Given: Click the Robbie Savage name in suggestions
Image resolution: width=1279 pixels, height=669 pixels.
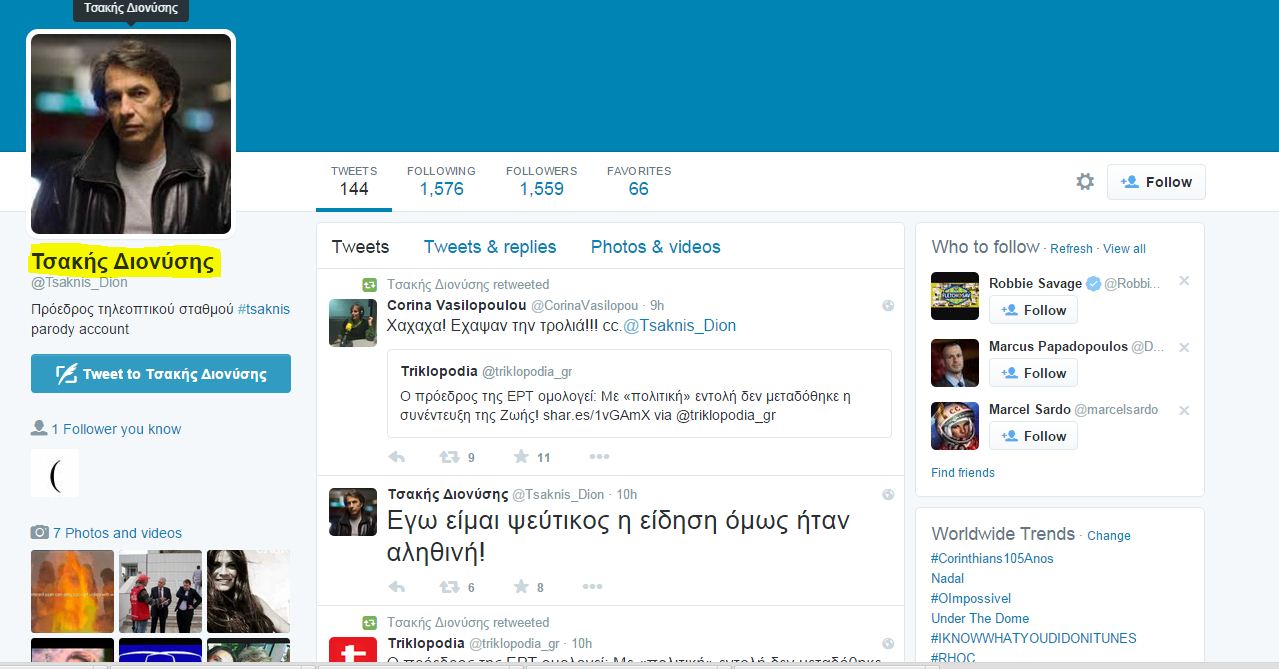Looking at the screenshot, I should 1035,283.
